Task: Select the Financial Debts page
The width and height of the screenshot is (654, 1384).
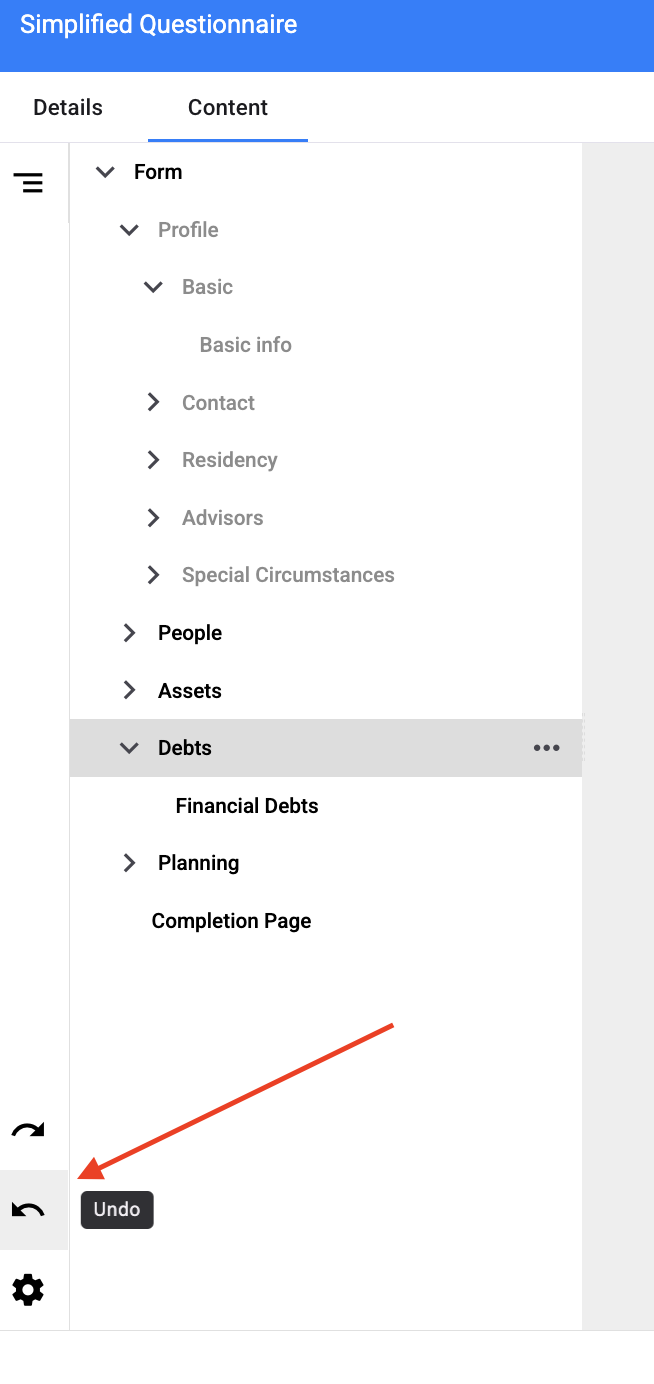Action: (247, 806)
